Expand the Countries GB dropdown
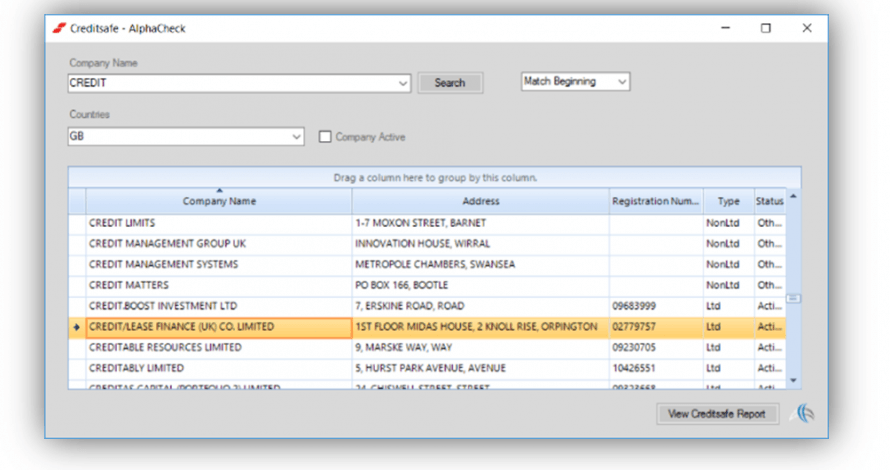The height and width of the screenshot is (470, 890). (296, 137)
